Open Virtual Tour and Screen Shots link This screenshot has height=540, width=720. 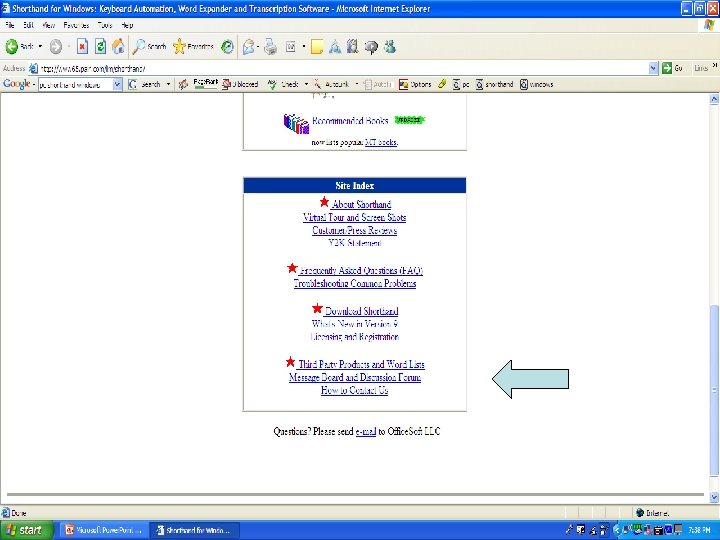[354, 217]
